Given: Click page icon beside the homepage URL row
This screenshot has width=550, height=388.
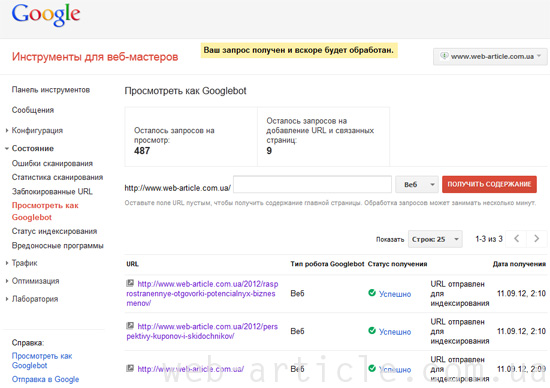Looking at the screenshot, I should coord(130,368).
